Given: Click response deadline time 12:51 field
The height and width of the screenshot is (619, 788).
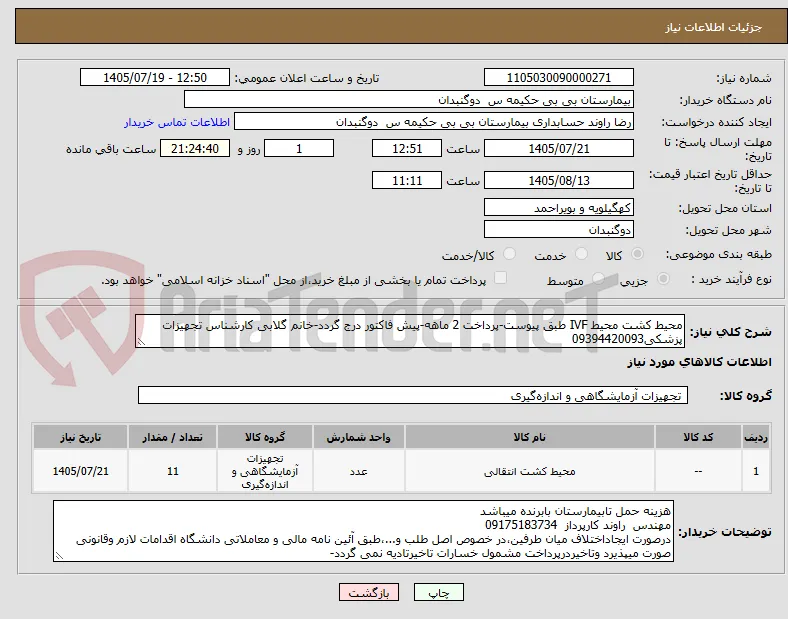Looking at the screenshot, I should click(x=407, y=148).
